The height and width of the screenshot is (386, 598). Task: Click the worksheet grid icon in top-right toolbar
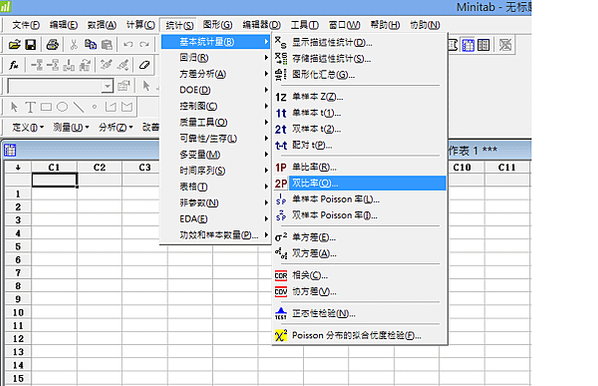[x=468, y=45]
